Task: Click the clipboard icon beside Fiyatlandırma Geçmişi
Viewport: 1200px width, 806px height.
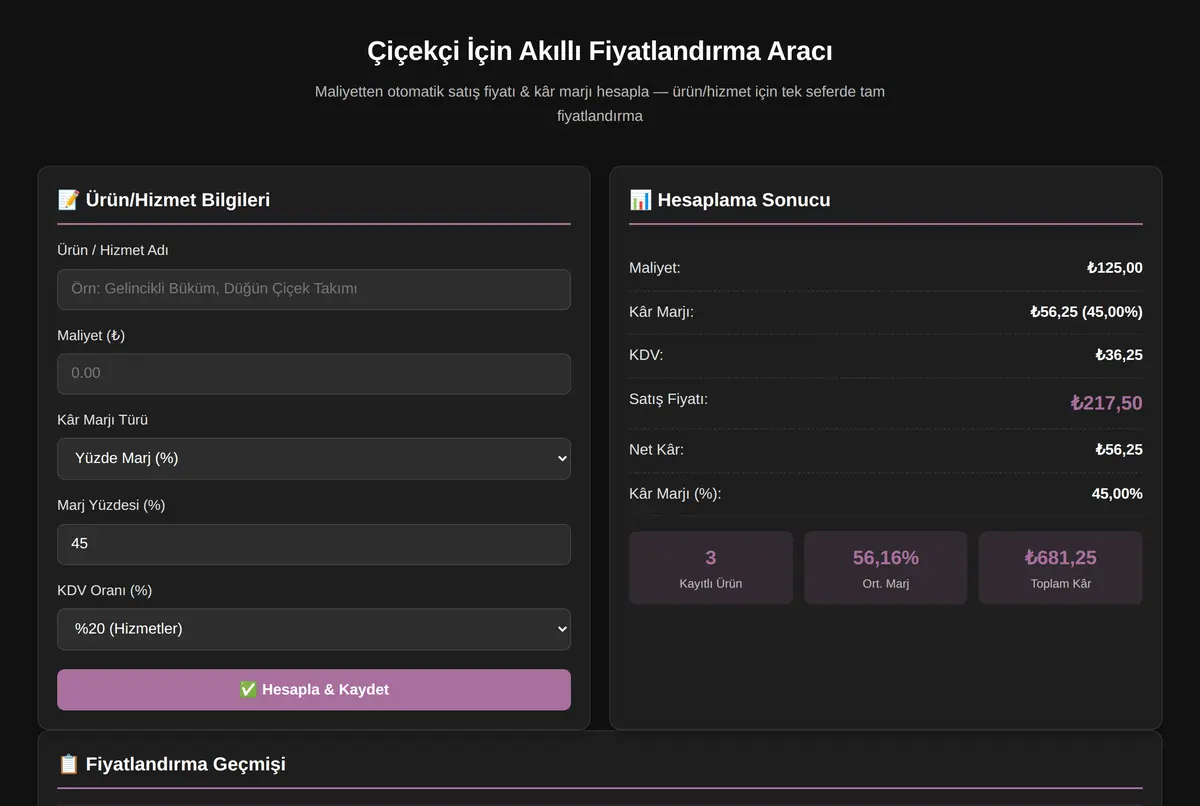Action: click(68, 764)
